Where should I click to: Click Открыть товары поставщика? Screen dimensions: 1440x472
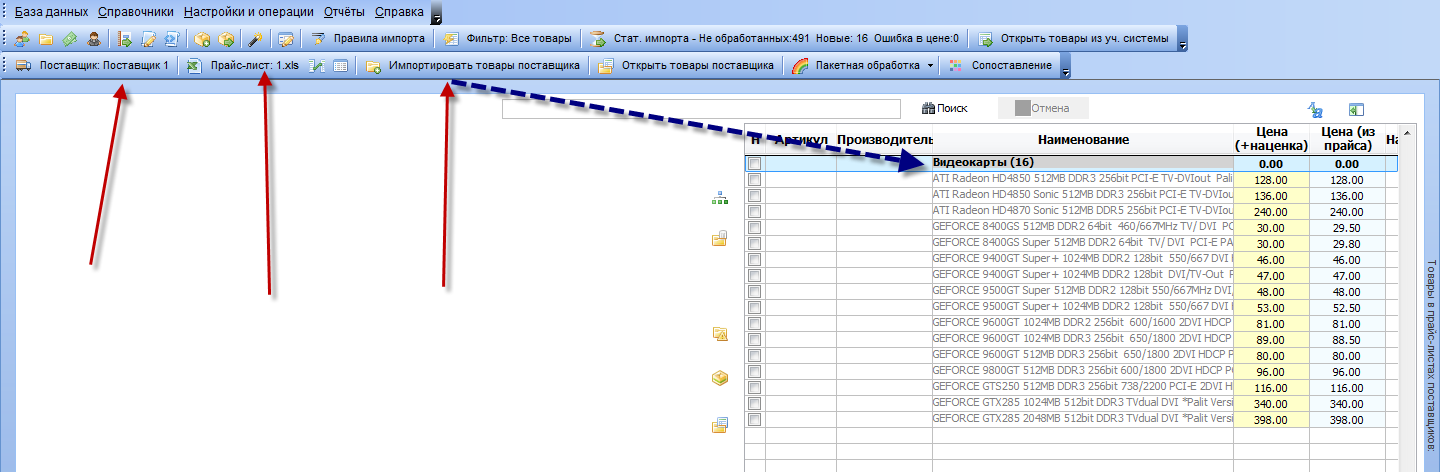point(686,66)
